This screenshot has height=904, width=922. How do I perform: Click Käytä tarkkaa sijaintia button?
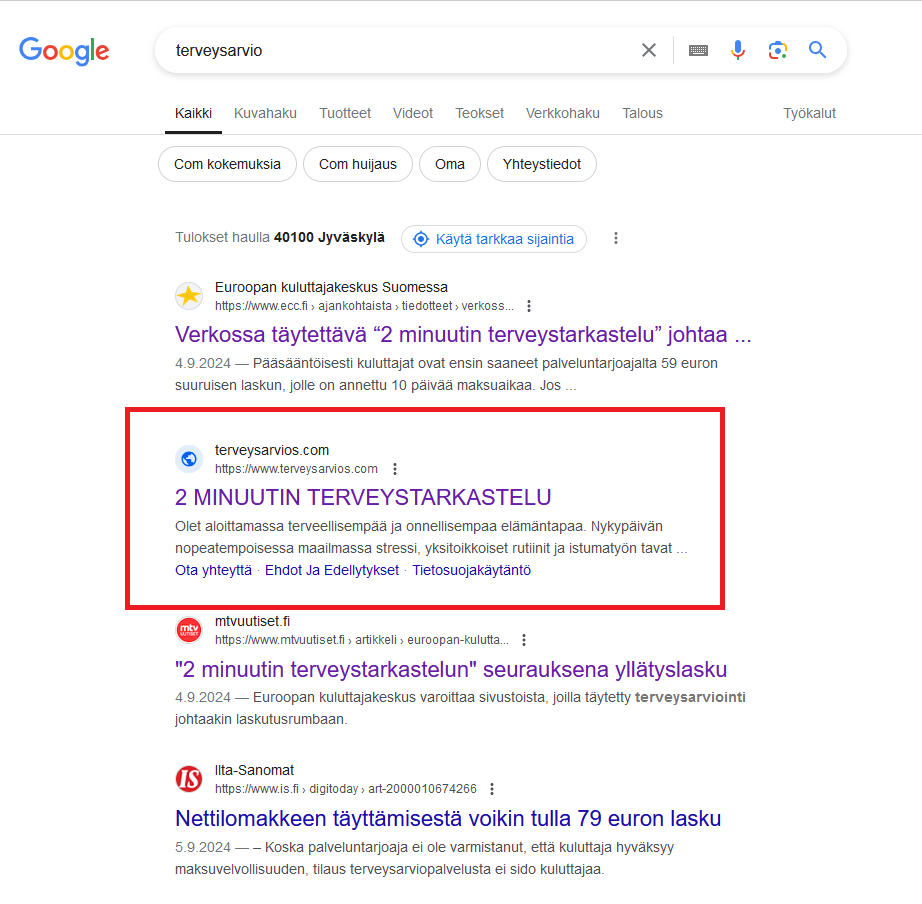tap(494, 239)
